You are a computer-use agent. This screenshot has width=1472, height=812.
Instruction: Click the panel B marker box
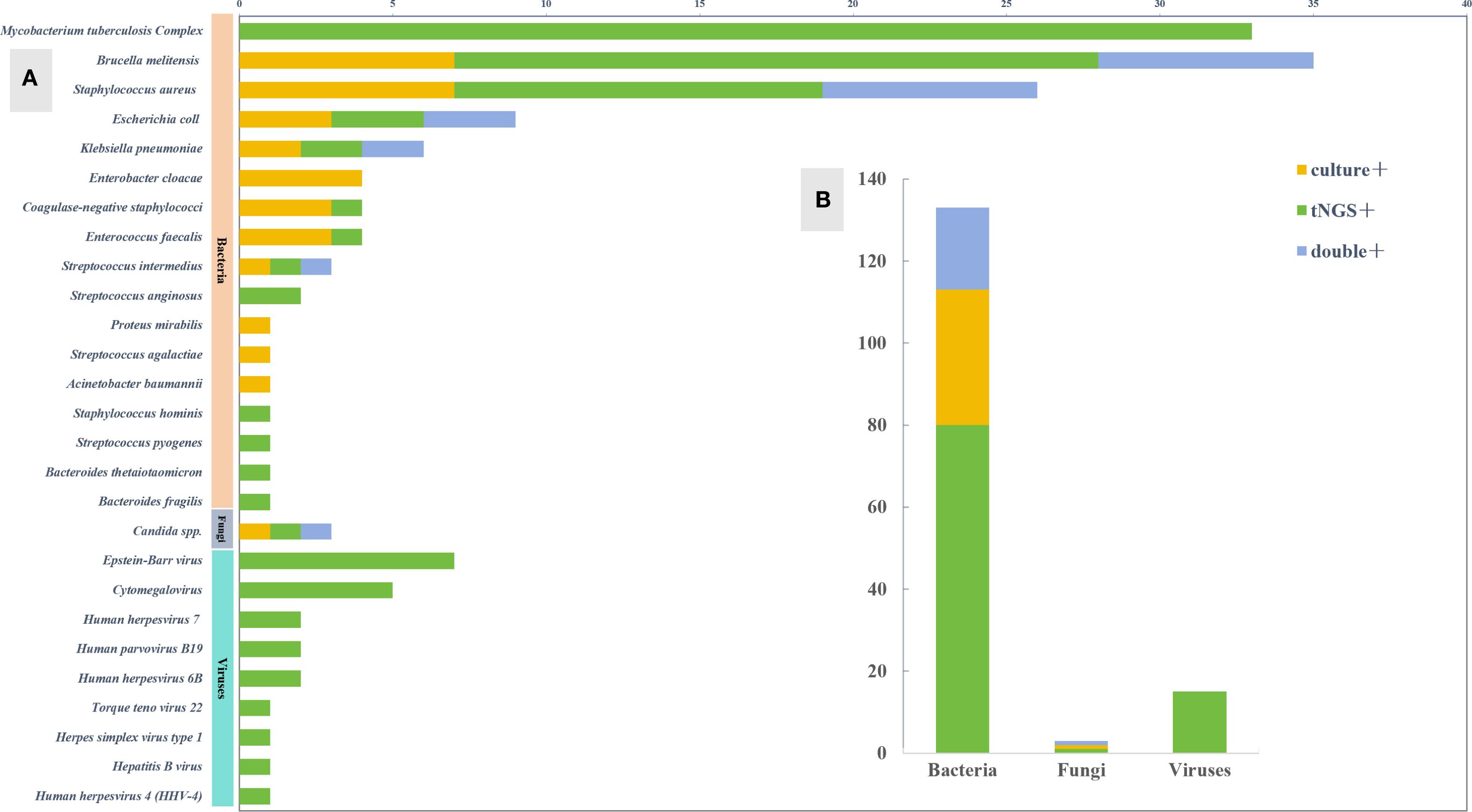(x=822, y=199)
